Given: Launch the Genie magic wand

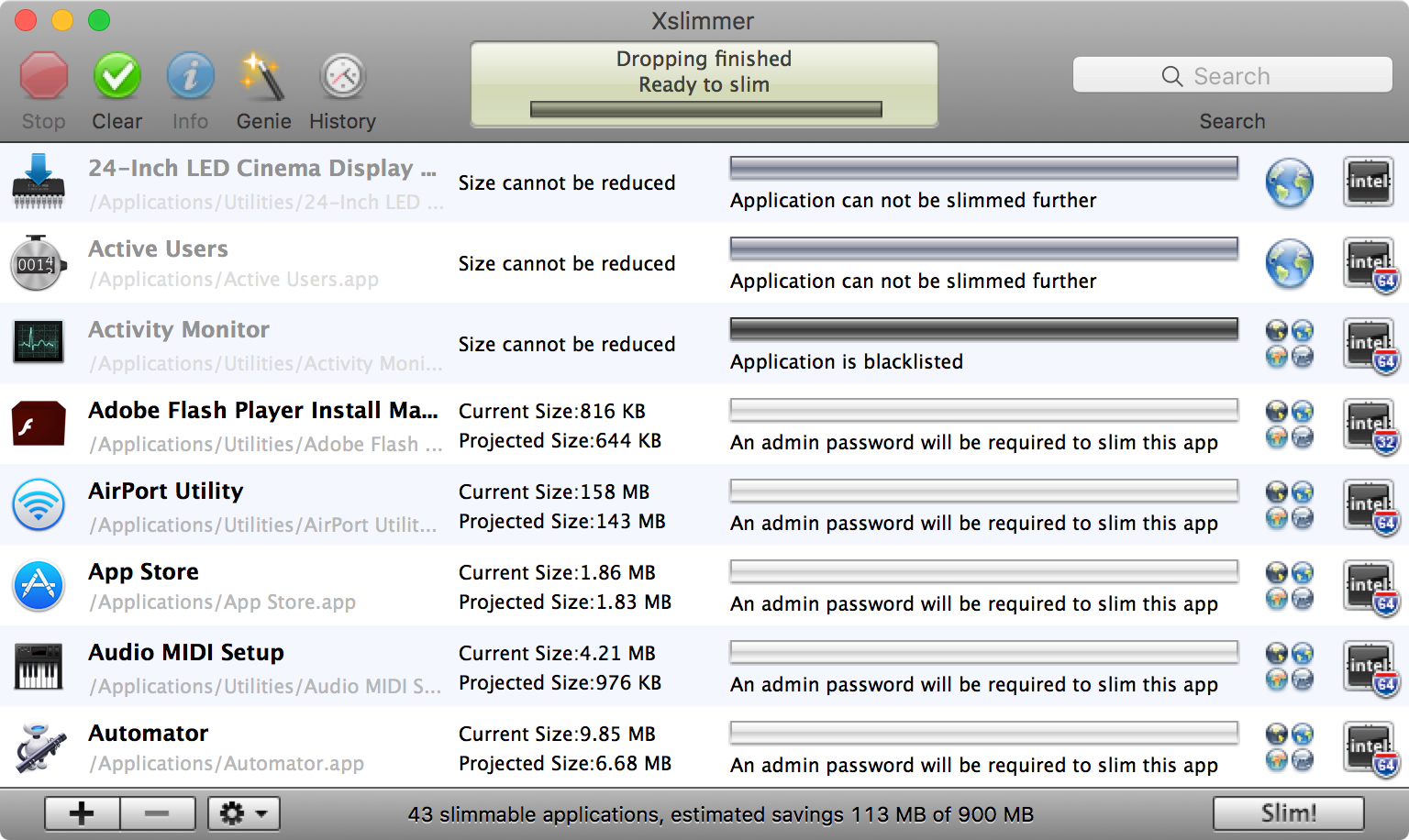Looking at the screenshot, I should 263,76.
